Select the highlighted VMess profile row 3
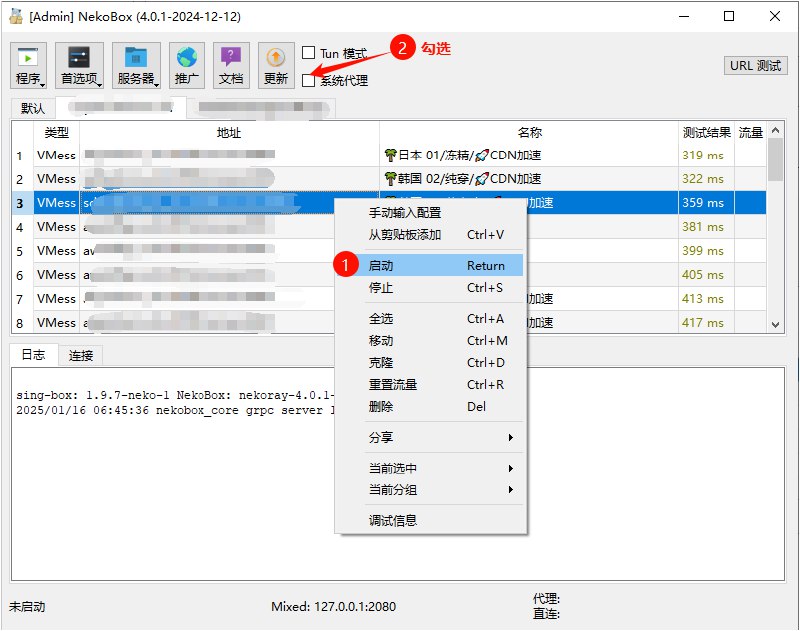This screenshot has width=800, height=631. click(x=150, y=202)
